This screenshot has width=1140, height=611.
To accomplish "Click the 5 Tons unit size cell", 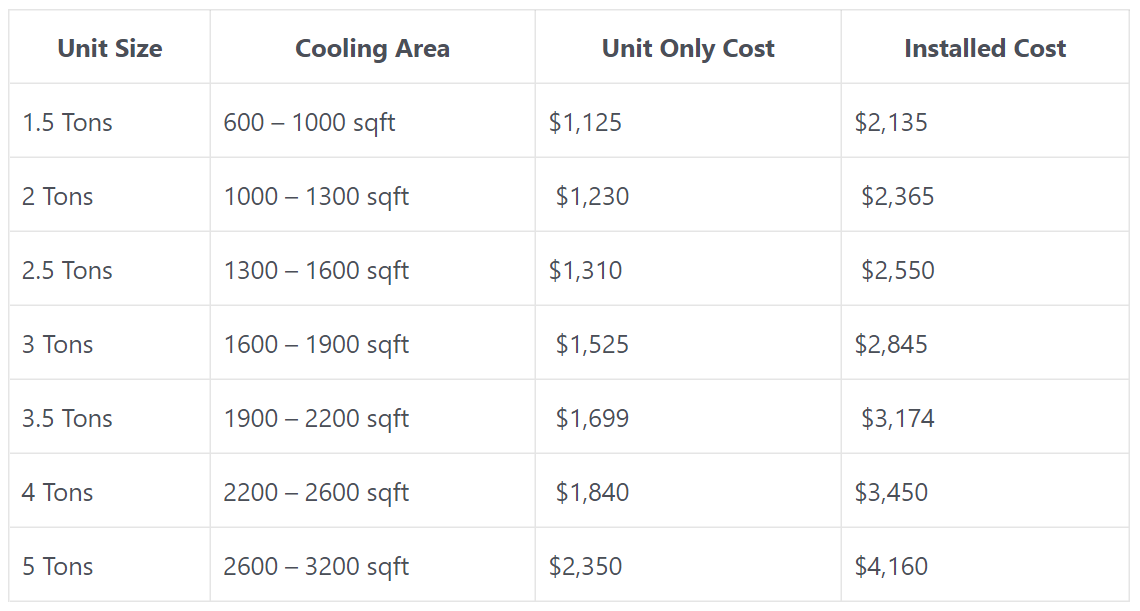I will click(57, 566).
